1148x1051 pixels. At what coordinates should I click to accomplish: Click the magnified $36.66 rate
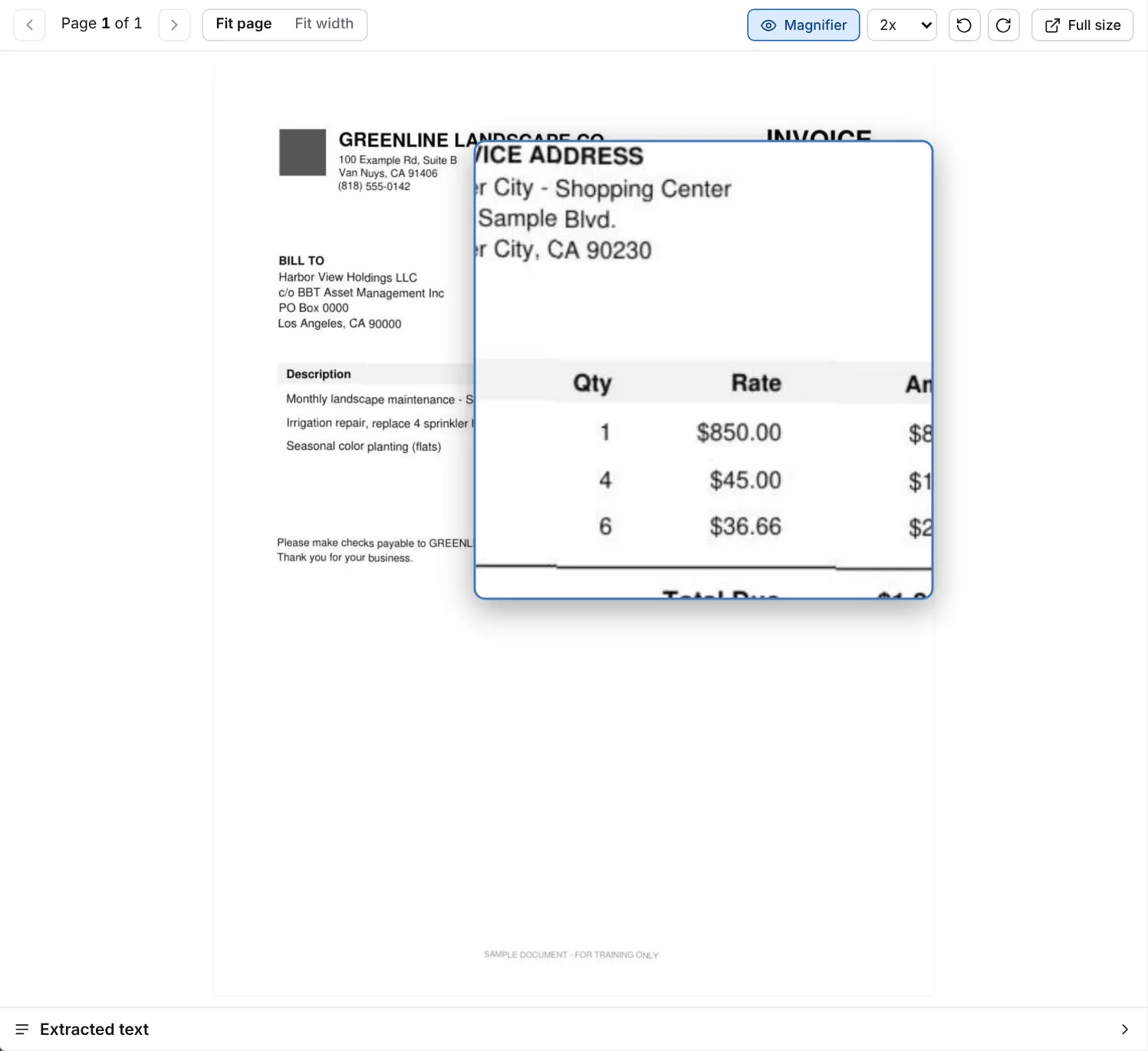click(x=745, y=527)
